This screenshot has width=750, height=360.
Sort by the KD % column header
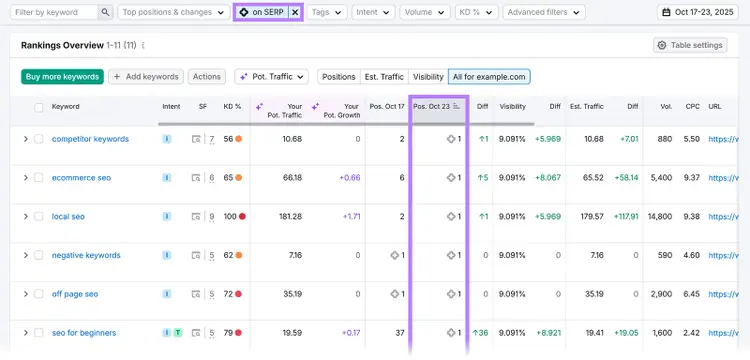coord(232,107)
